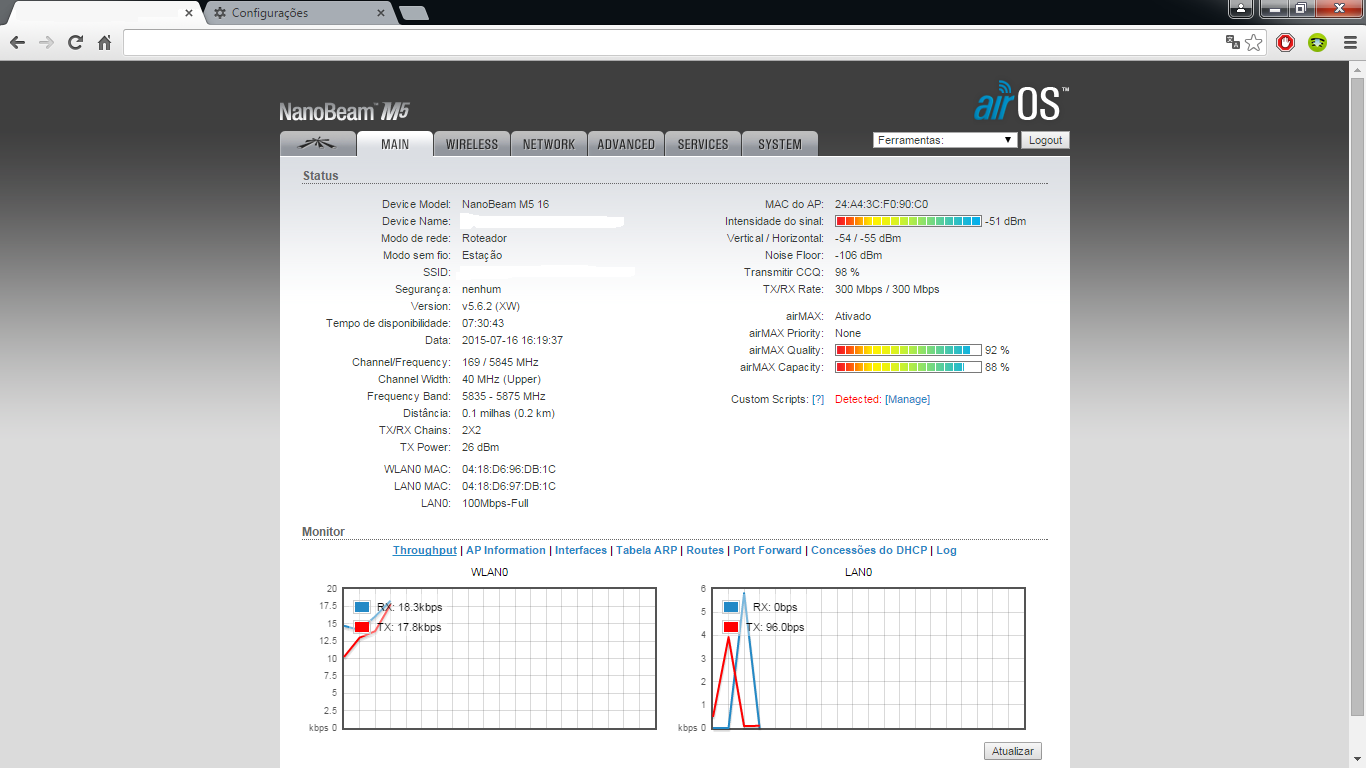Reload the current page

coord(75,42)
